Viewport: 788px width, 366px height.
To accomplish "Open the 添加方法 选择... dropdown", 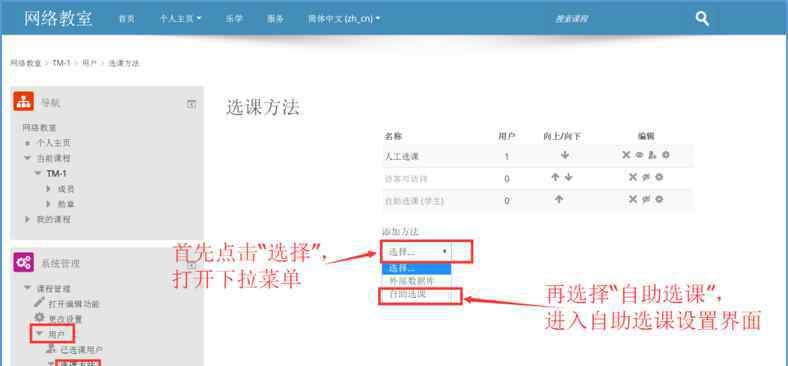I will (417, 252).
